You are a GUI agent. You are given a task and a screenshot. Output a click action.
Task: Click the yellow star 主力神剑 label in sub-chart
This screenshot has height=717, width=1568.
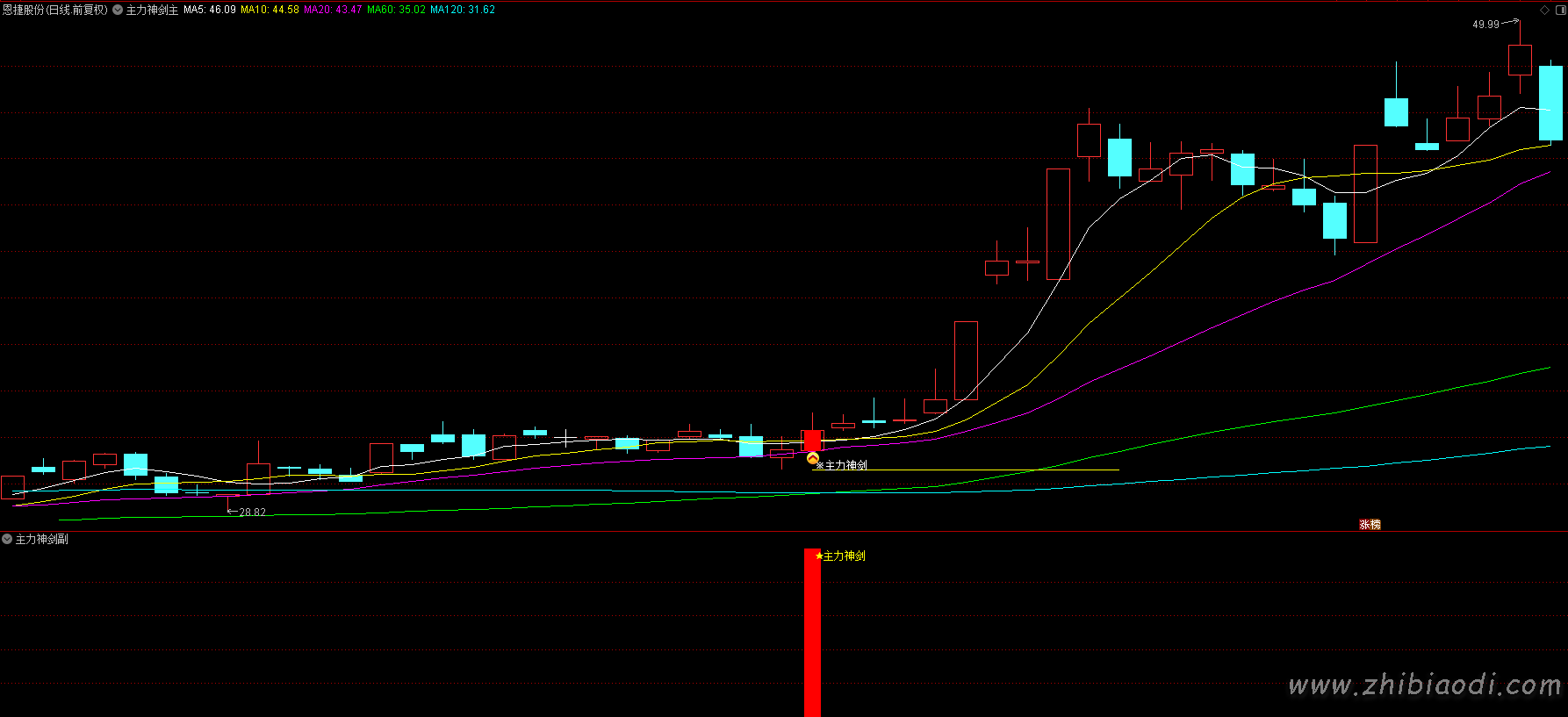pyautogui.click(x=840, y=556)
